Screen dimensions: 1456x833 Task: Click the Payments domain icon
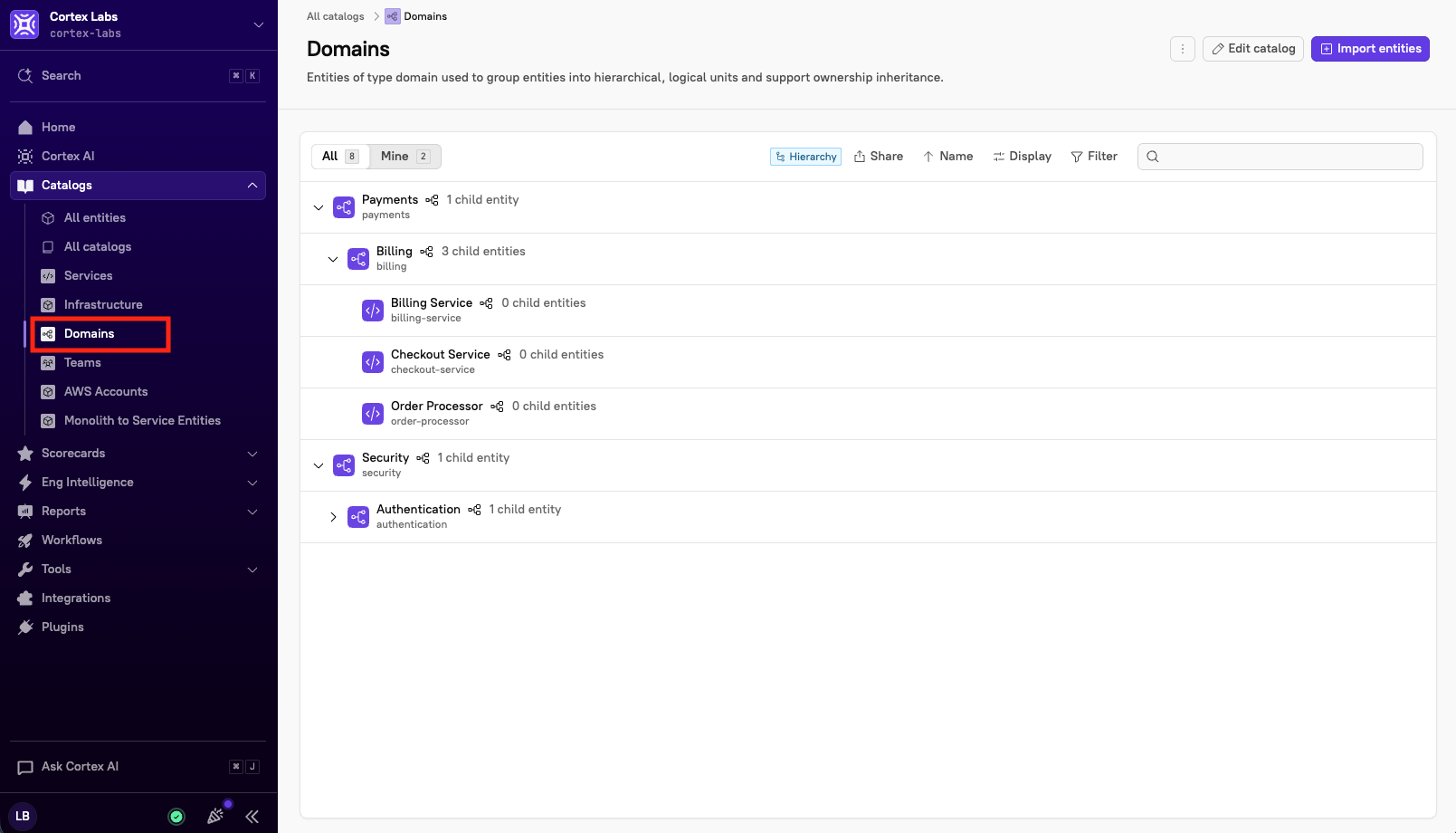pos(344,207)
